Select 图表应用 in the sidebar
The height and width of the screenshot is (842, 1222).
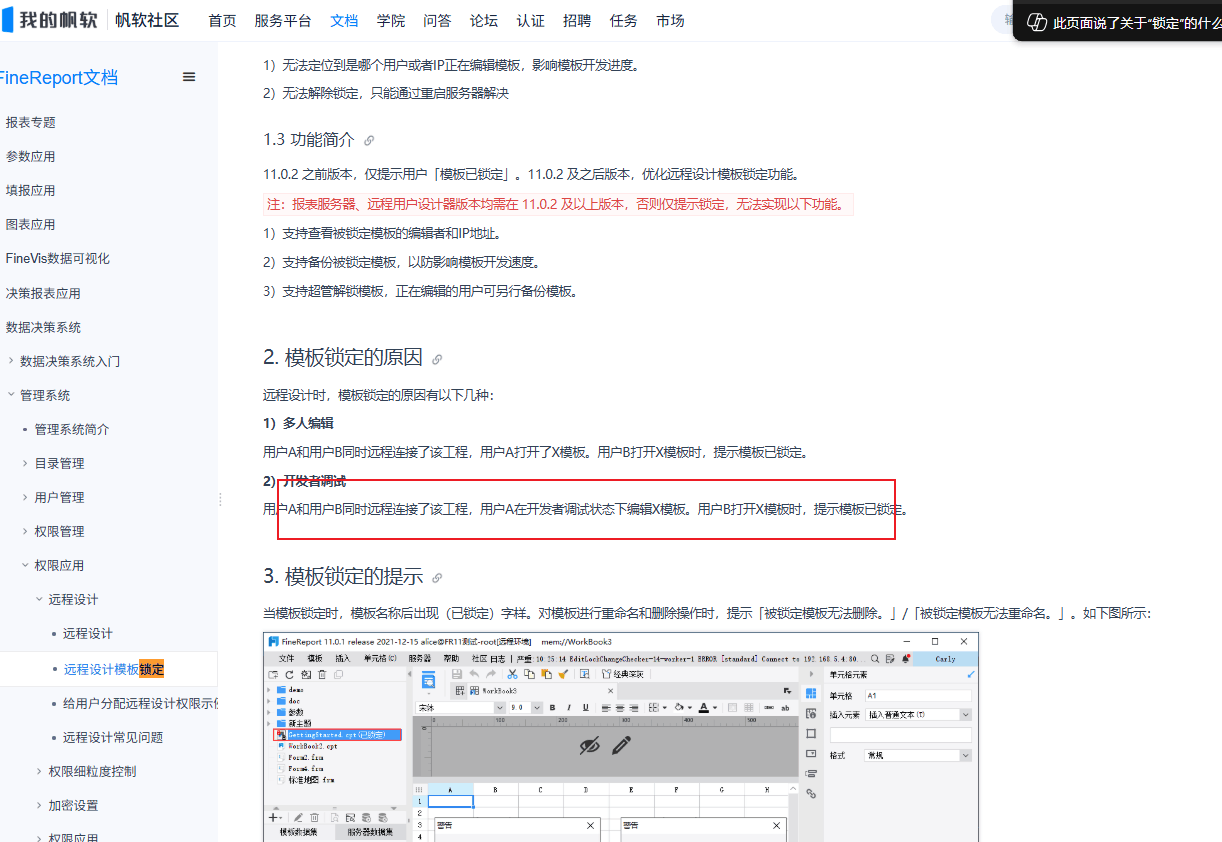click(x=31, y=224)
